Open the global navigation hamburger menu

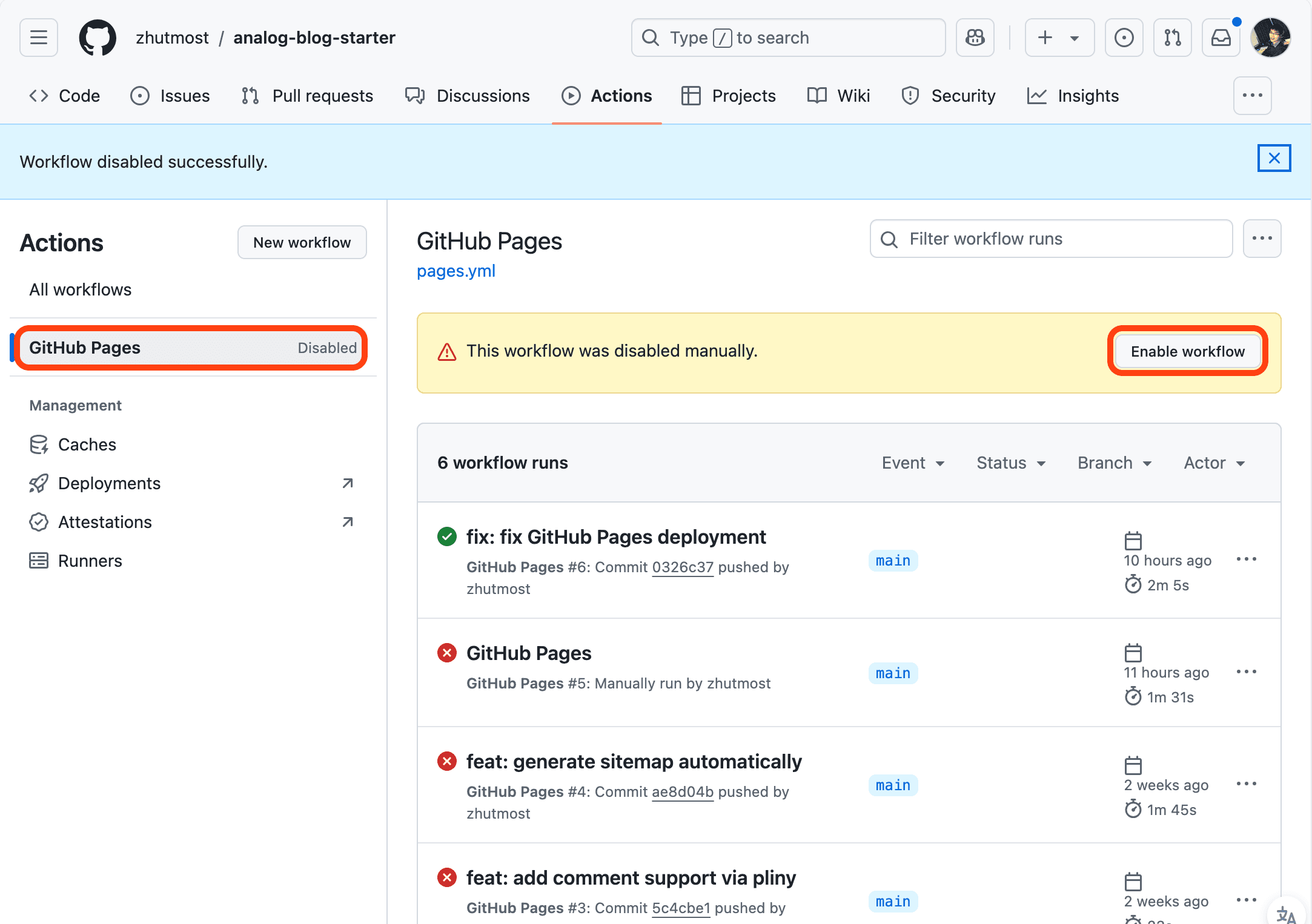click(x=38, y=38)
